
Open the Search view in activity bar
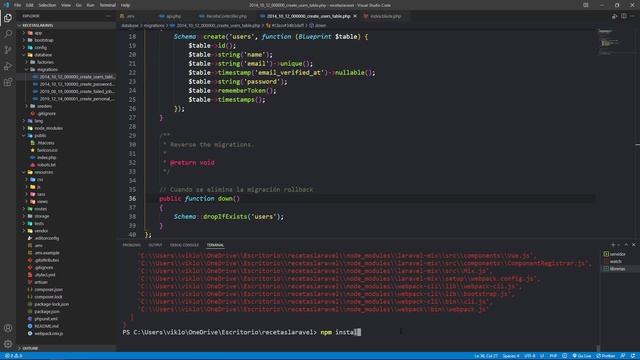click(x=8, y=34)
